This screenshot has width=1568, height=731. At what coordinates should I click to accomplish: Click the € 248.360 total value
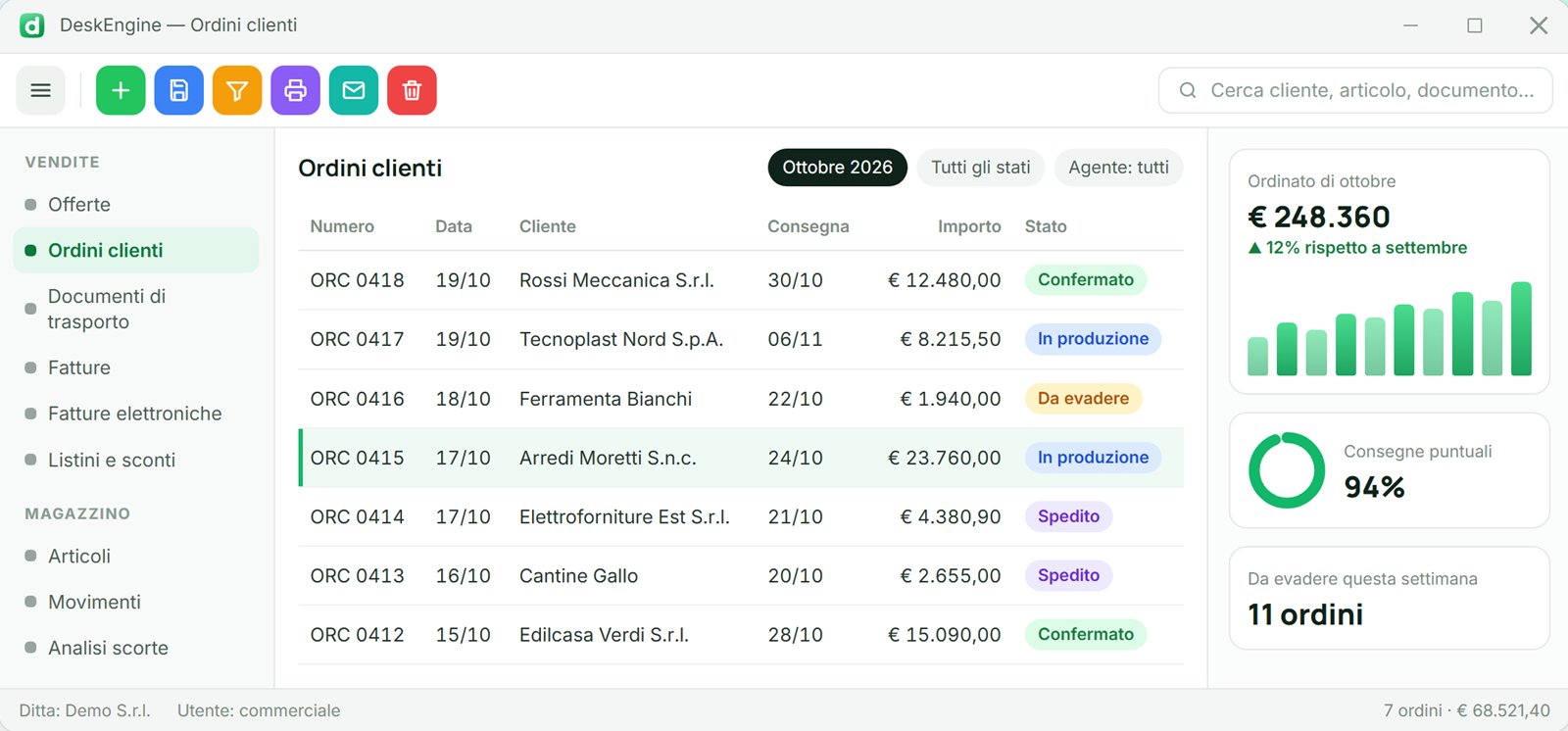(x=1319, y=217)
